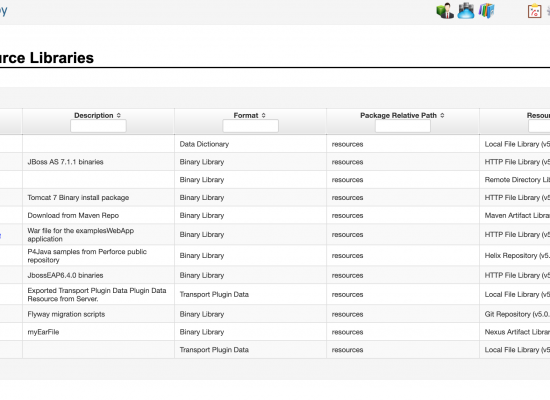
Task: Click 'resources' in Data Dictionary row
Action: coord(347,144)
